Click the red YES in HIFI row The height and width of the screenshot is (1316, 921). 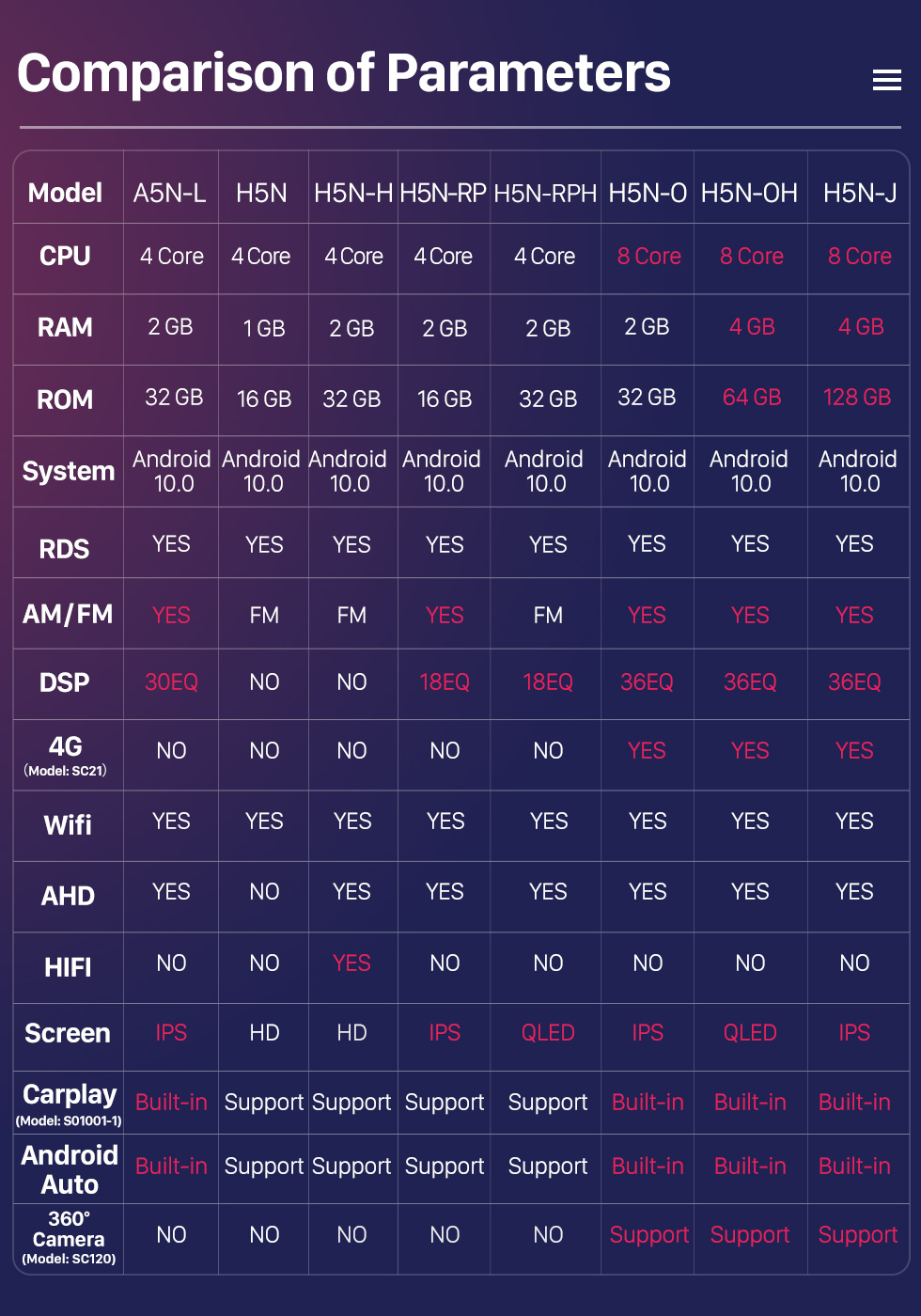pos(351,963)
